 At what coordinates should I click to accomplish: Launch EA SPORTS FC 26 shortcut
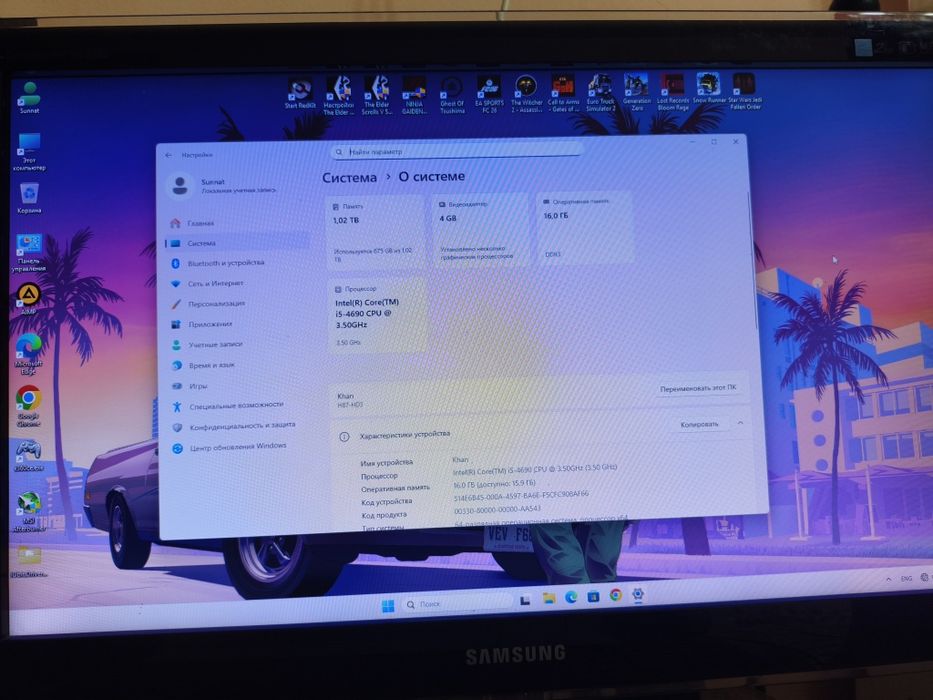489,94
